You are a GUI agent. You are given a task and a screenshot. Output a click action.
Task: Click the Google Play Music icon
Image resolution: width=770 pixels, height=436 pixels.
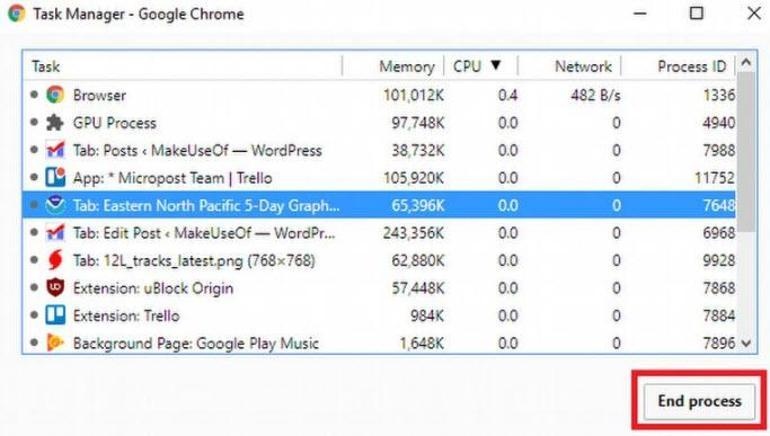tap(55, 343)
